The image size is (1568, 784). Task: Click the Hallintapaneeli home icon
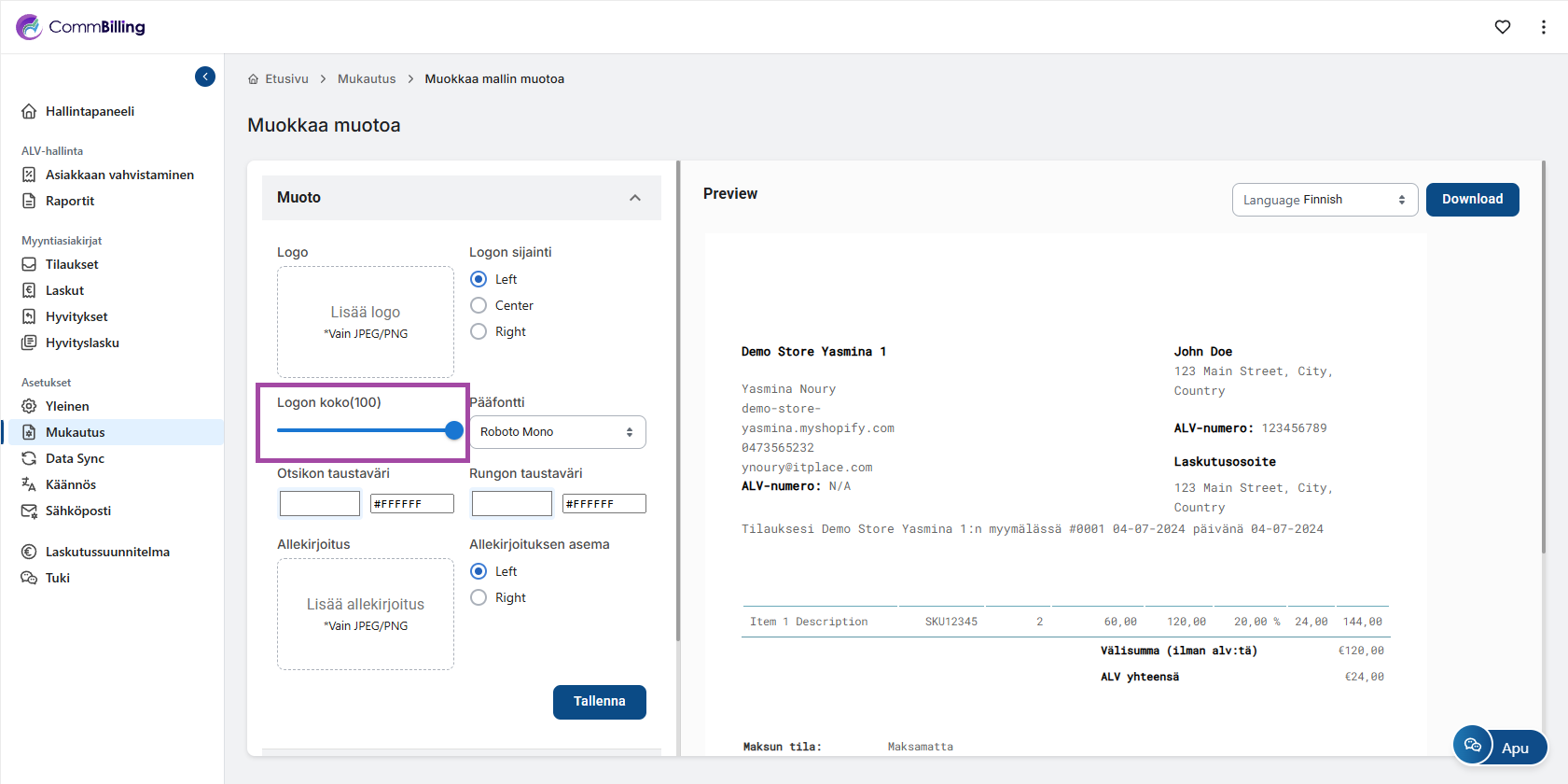29,111
